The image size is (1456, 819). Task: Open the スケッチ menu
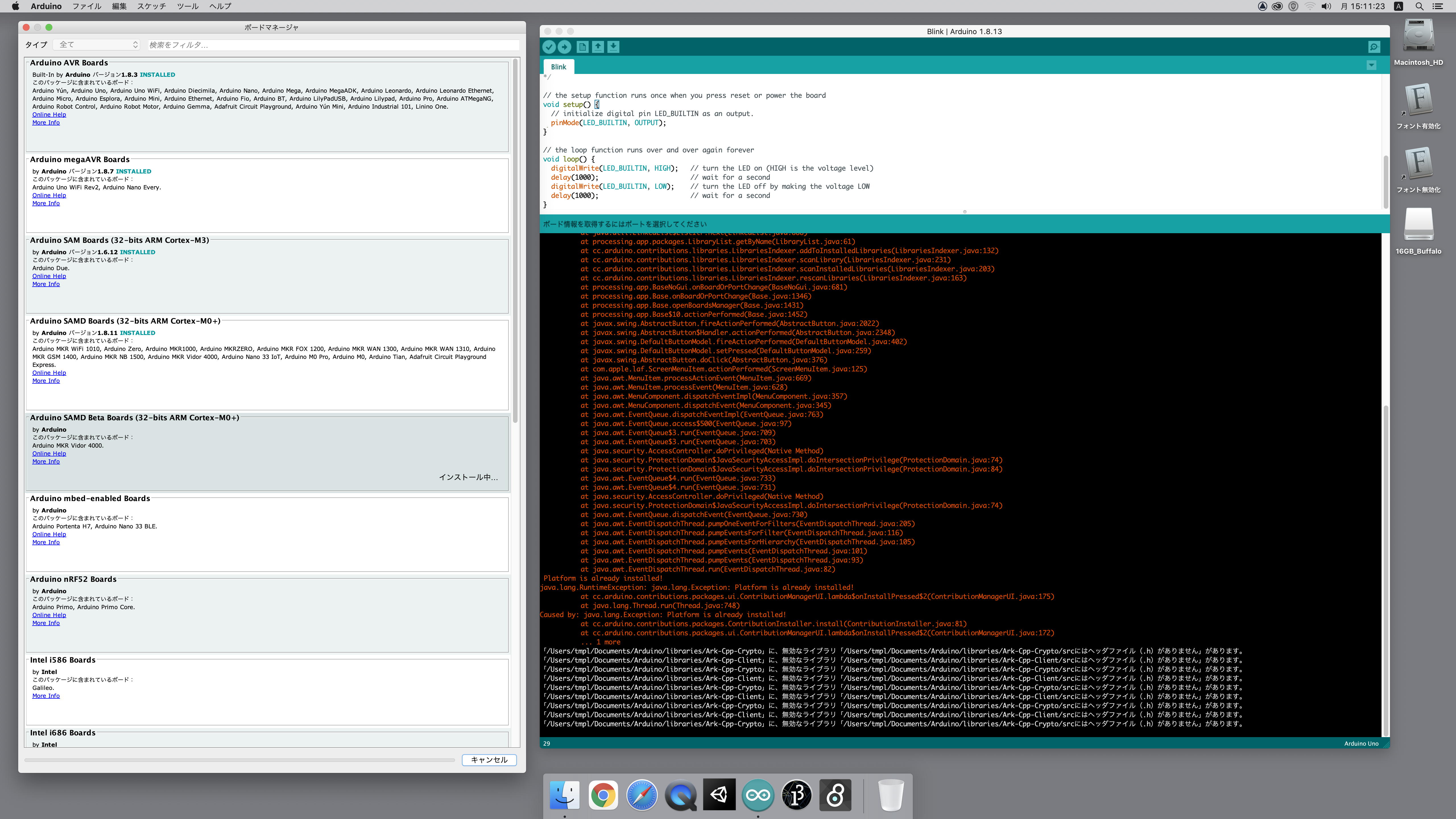pyautogui.click(x=152, y=6)
